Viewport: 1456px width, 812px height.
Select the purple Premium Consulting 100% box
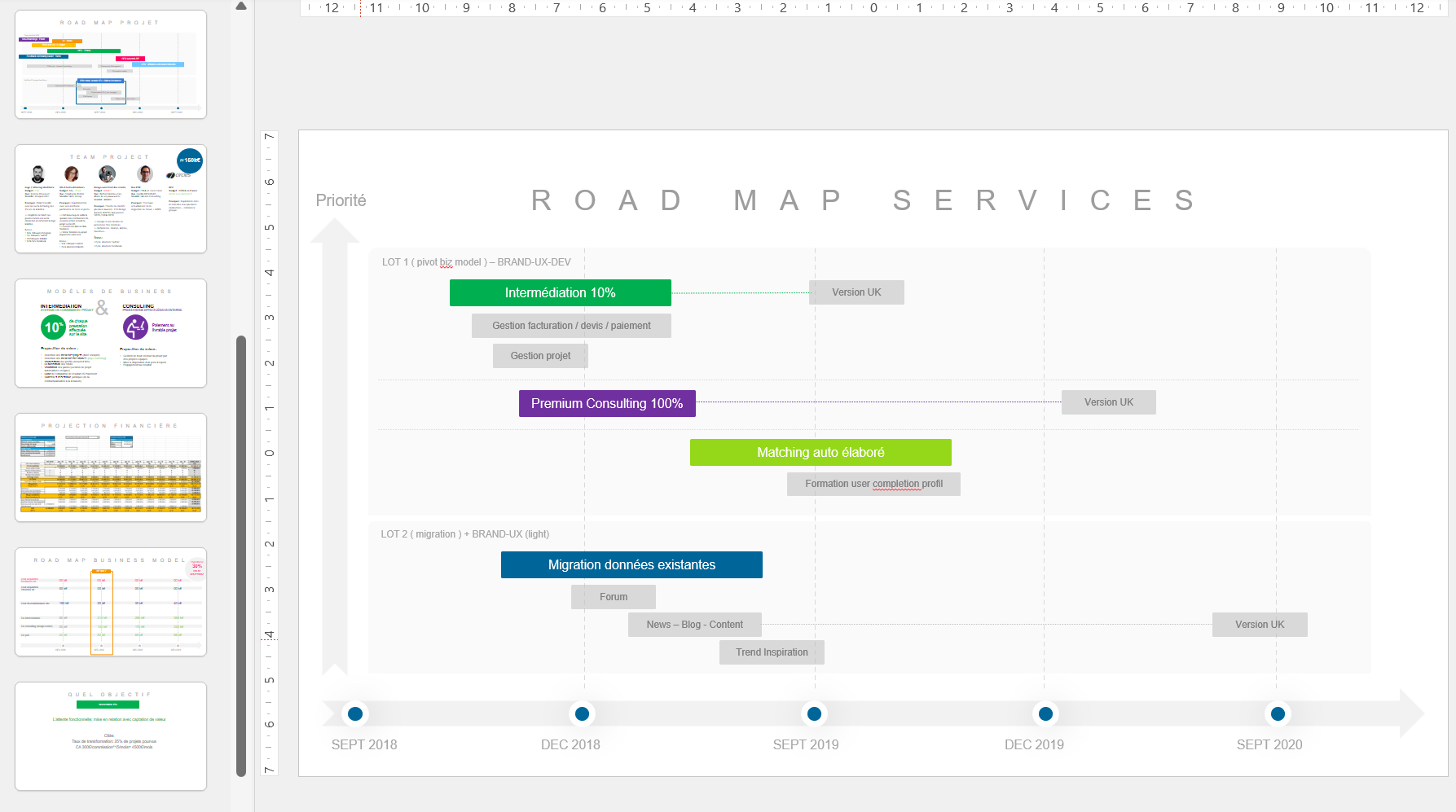607,404
